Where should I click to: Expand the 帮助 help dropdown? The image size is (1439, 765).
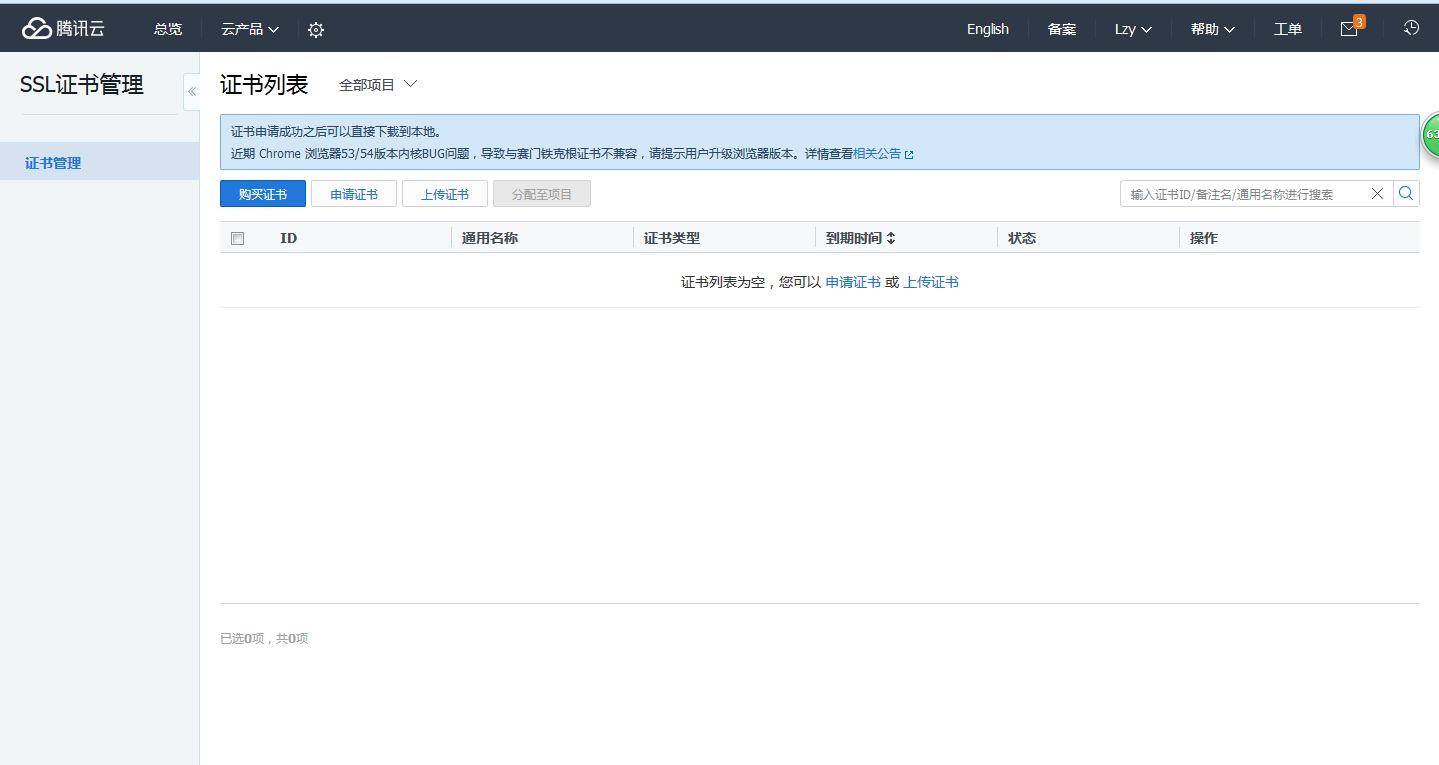coord(1213,29)
